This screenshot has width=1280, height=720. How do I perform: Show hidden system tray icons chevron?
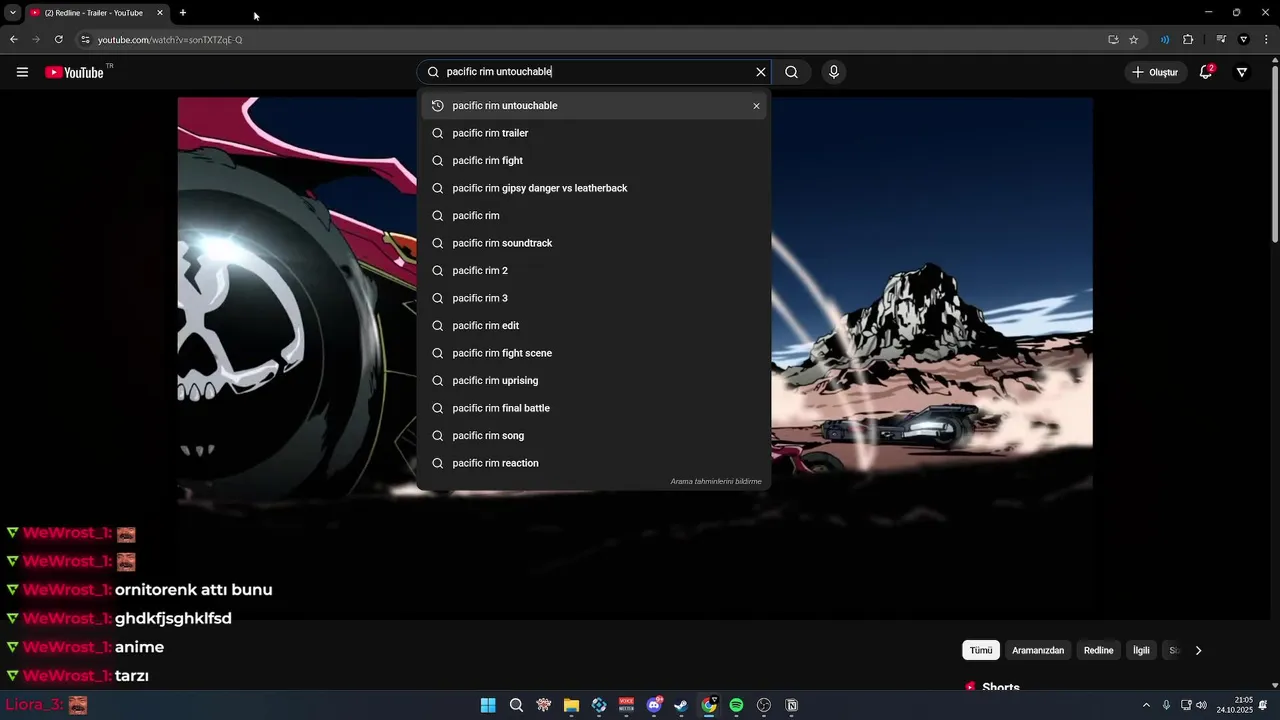click(x=1146, y=705)
